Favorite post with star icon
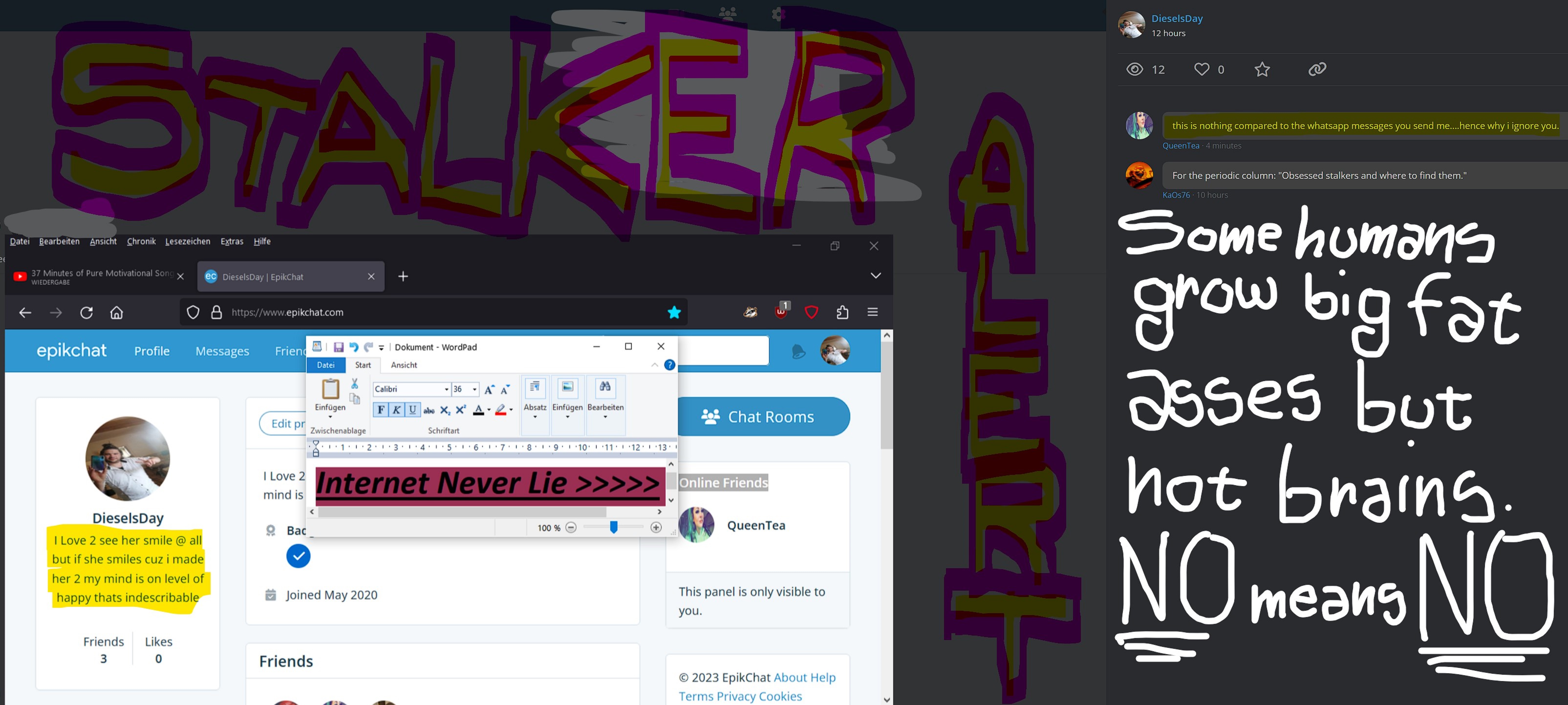 (1262, 69)
